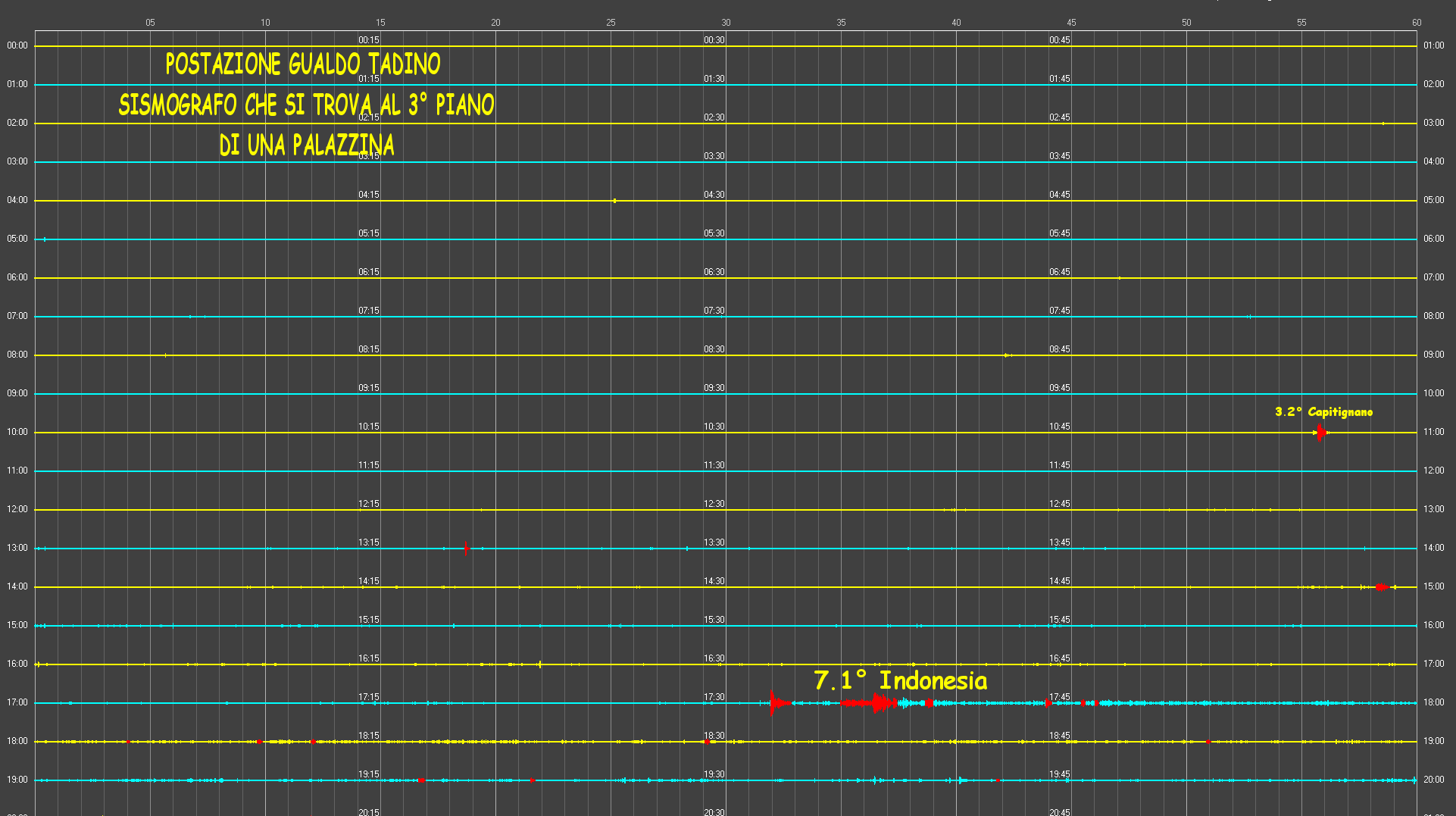This screenshot has height=816, width=1456.
Task: Click the 20:00 hour label at trace end
Action: pos(1434,779)
